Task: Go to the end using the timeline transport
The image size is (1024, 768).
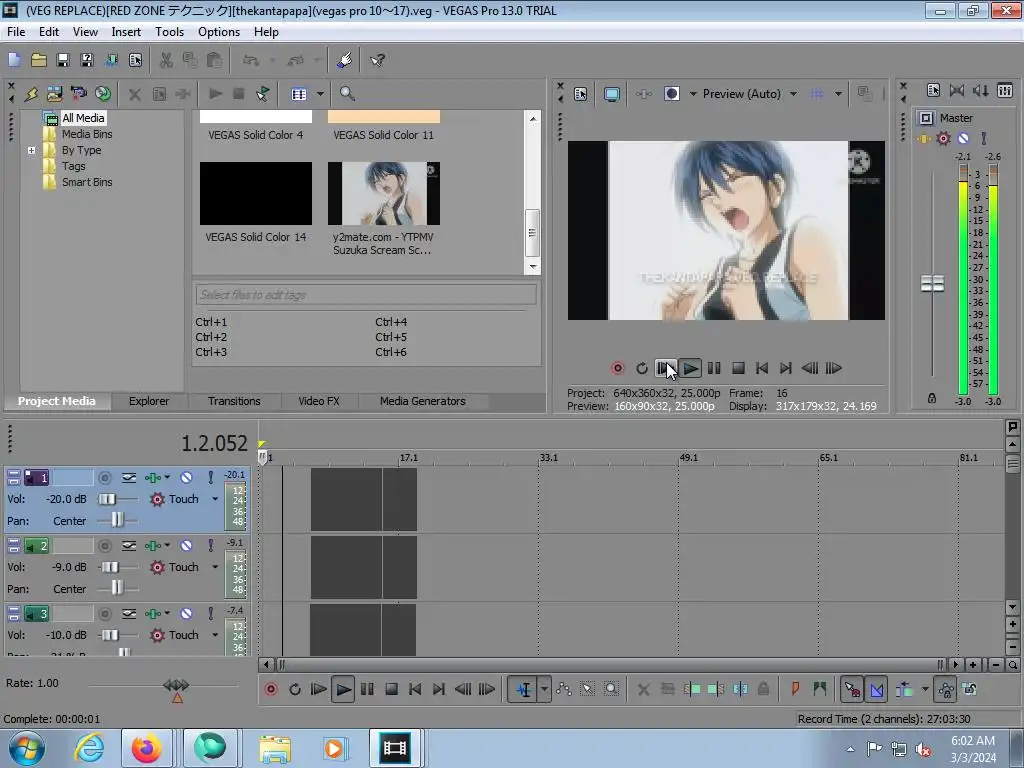Action: point(439,690)
